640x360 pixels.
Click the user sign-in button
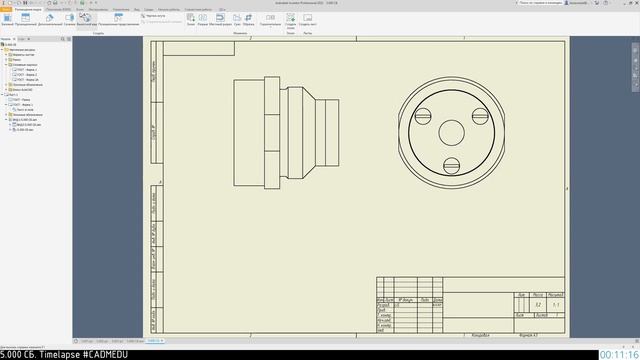(x=576, y=2)
